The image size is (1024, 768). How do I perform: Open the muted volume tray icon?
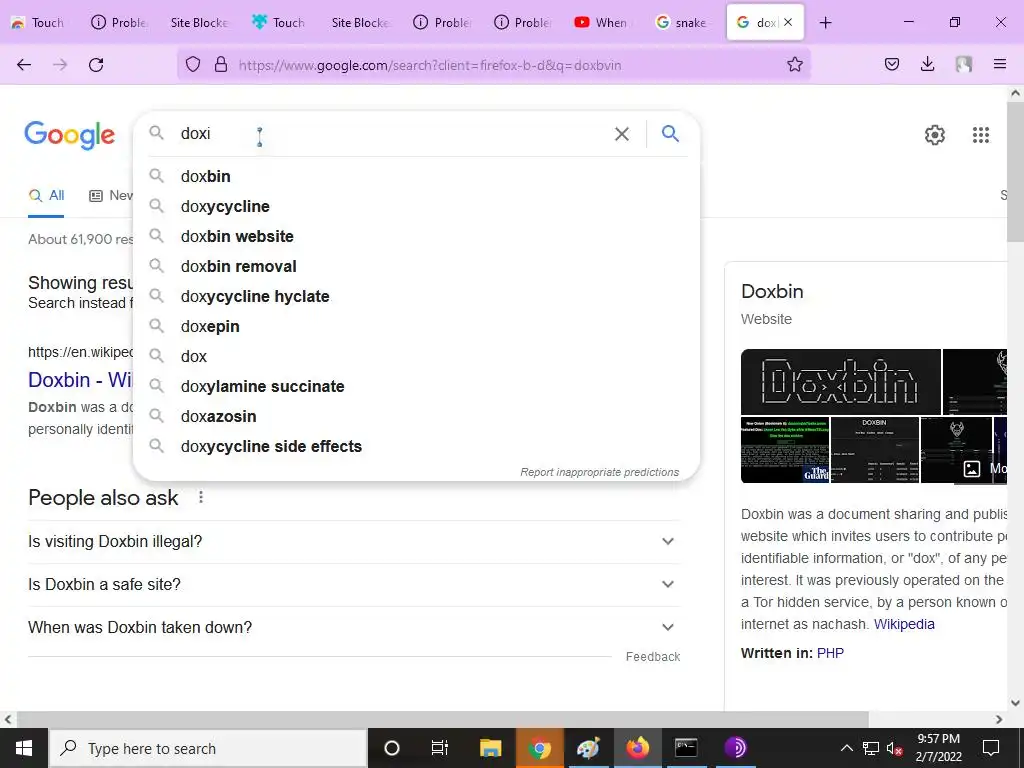click(895, 748)
